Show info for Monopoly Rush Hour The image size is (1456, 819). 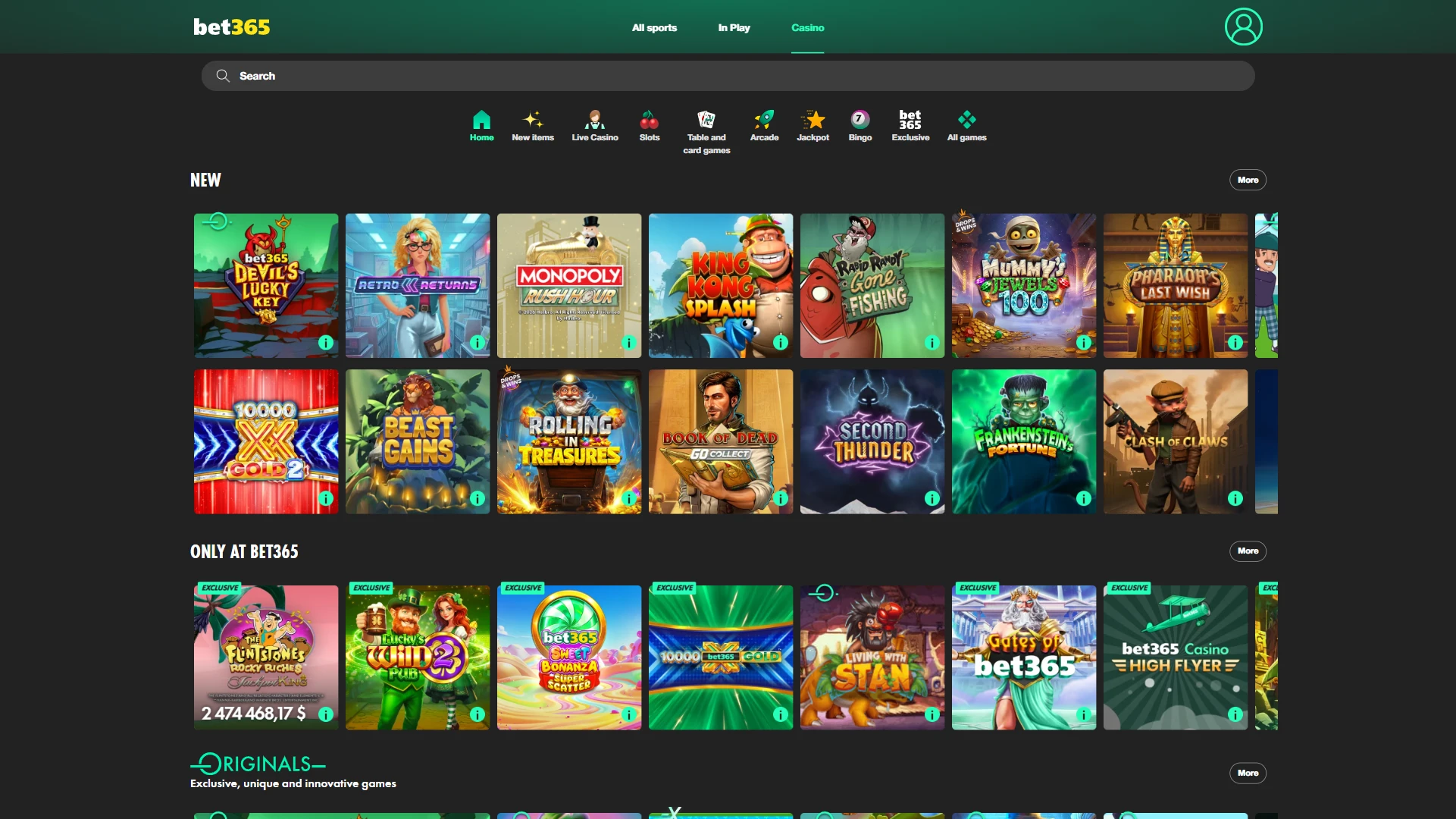(629, 343)
